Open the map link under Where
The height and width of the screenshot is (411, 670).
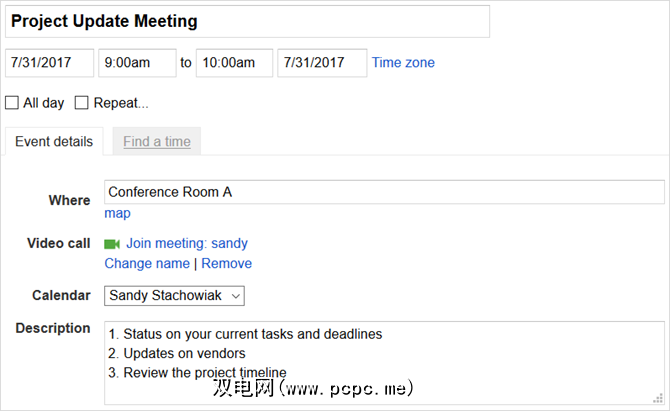click(x=117, y=213)
